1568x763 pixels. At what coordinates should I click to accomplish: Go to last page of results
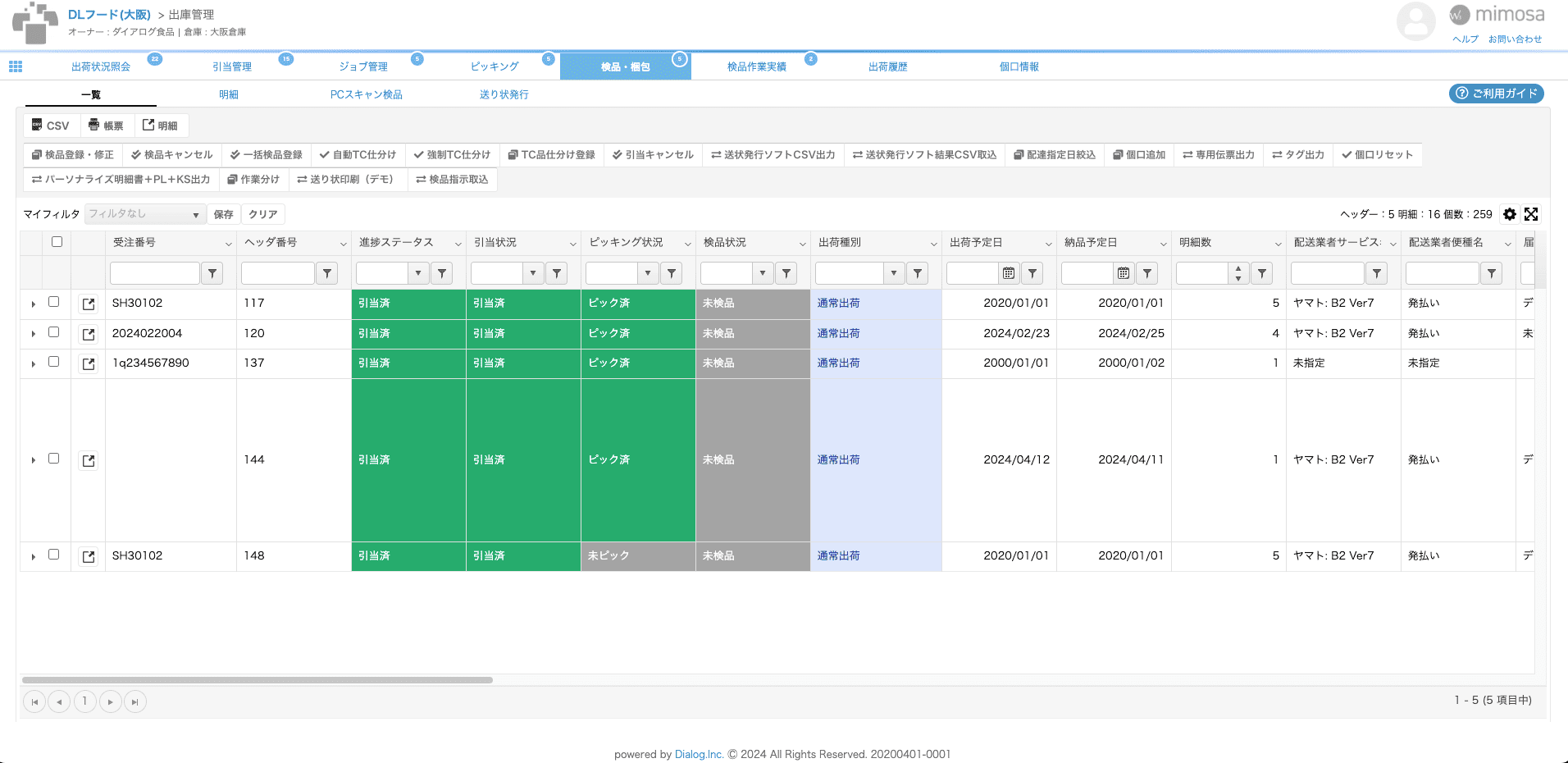[135, 701]
